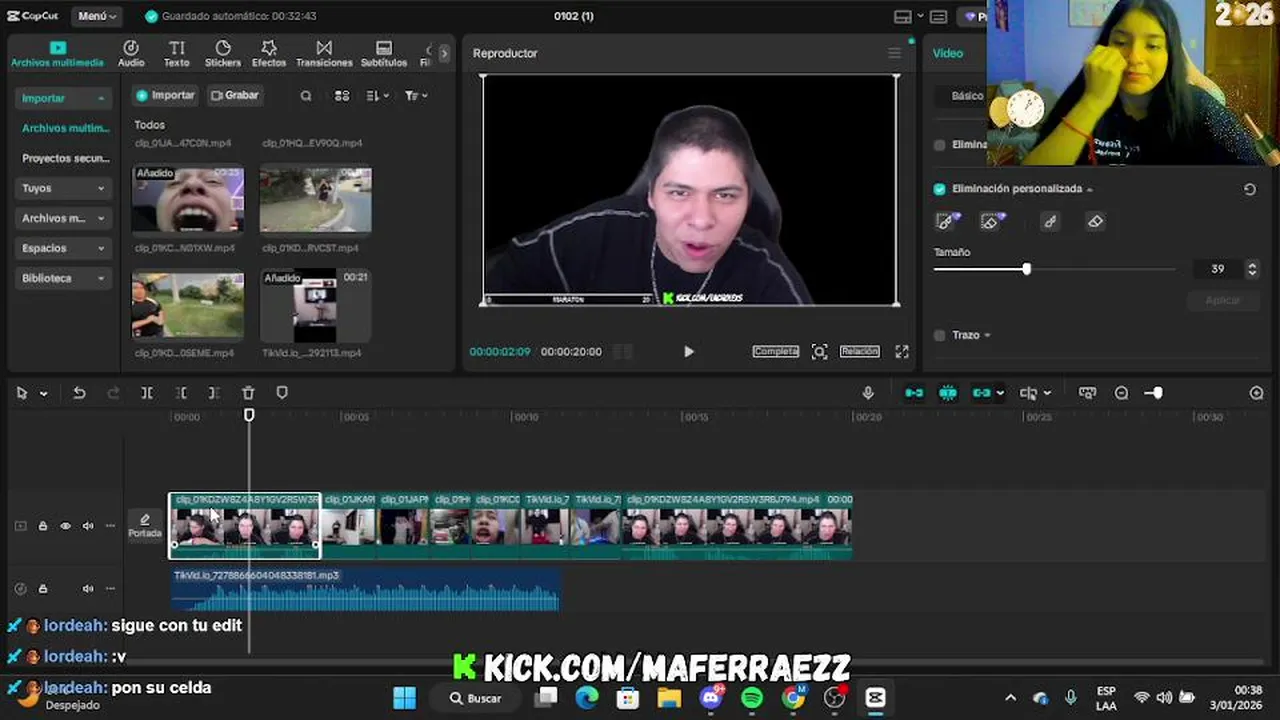This screenshot has width=1280, height=720.
Task: Click the Completa preview quality button
Action: tap(776, 351)
